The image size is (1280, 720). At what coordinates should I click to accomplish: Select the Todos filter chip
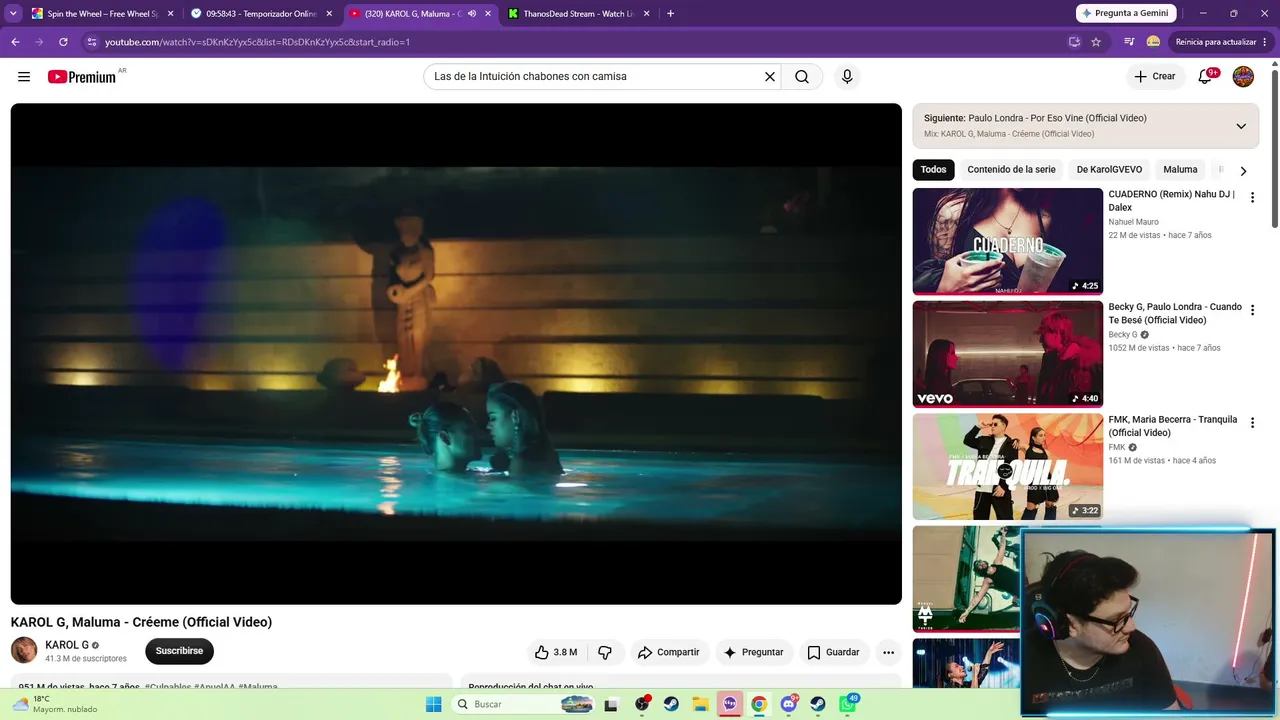point(933,170)
